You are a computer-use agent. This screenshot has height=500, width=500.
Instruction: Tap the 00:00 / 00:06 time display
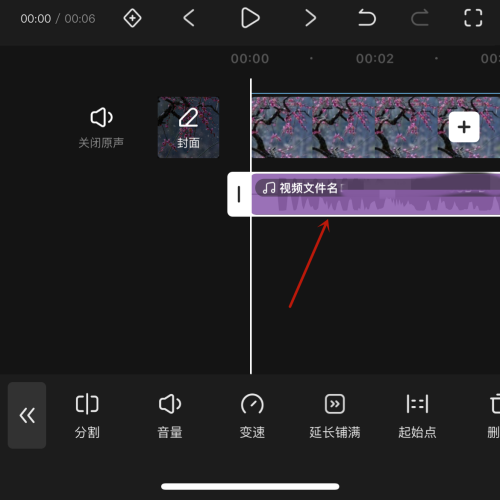click(58, 19)
